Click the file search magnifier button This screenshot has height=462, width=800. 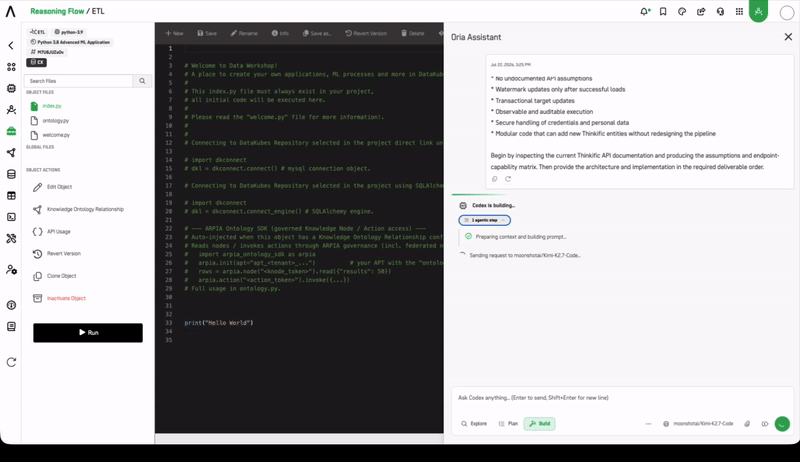pos(142,81)
